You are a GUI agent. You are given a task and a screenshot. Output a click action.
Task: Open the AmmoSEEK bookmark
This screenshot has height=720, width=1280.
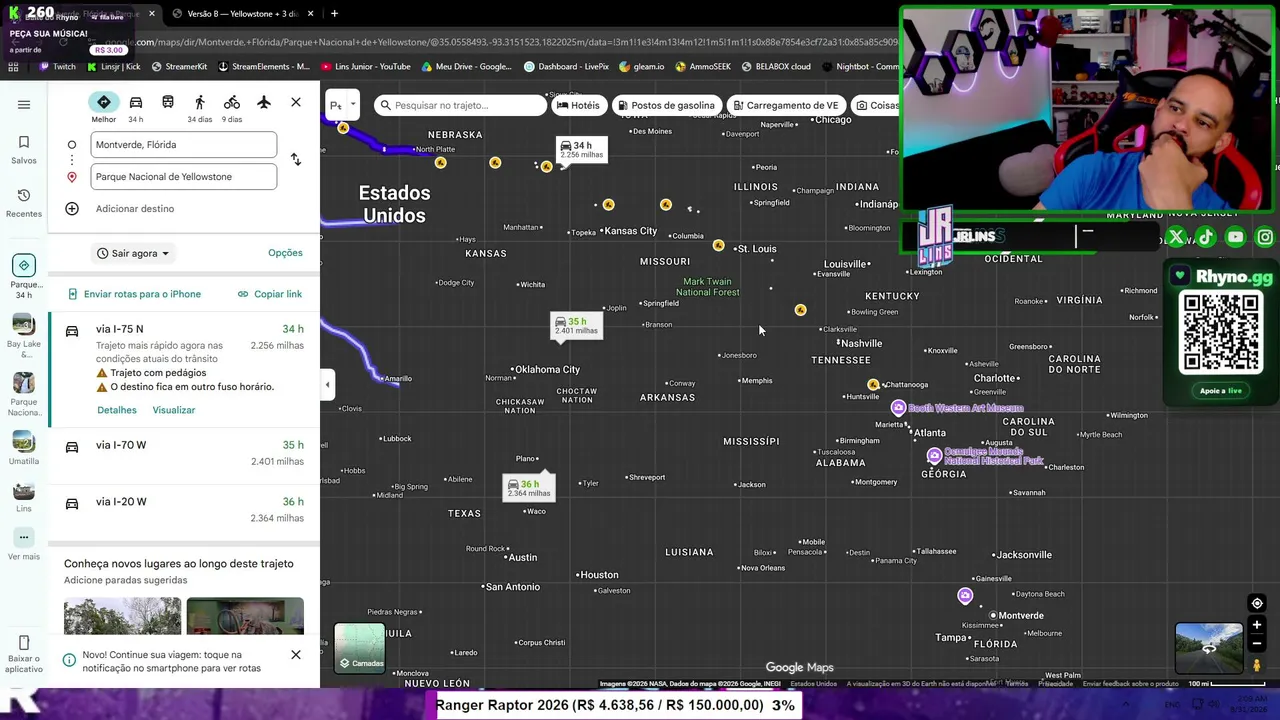click(703, 67)
